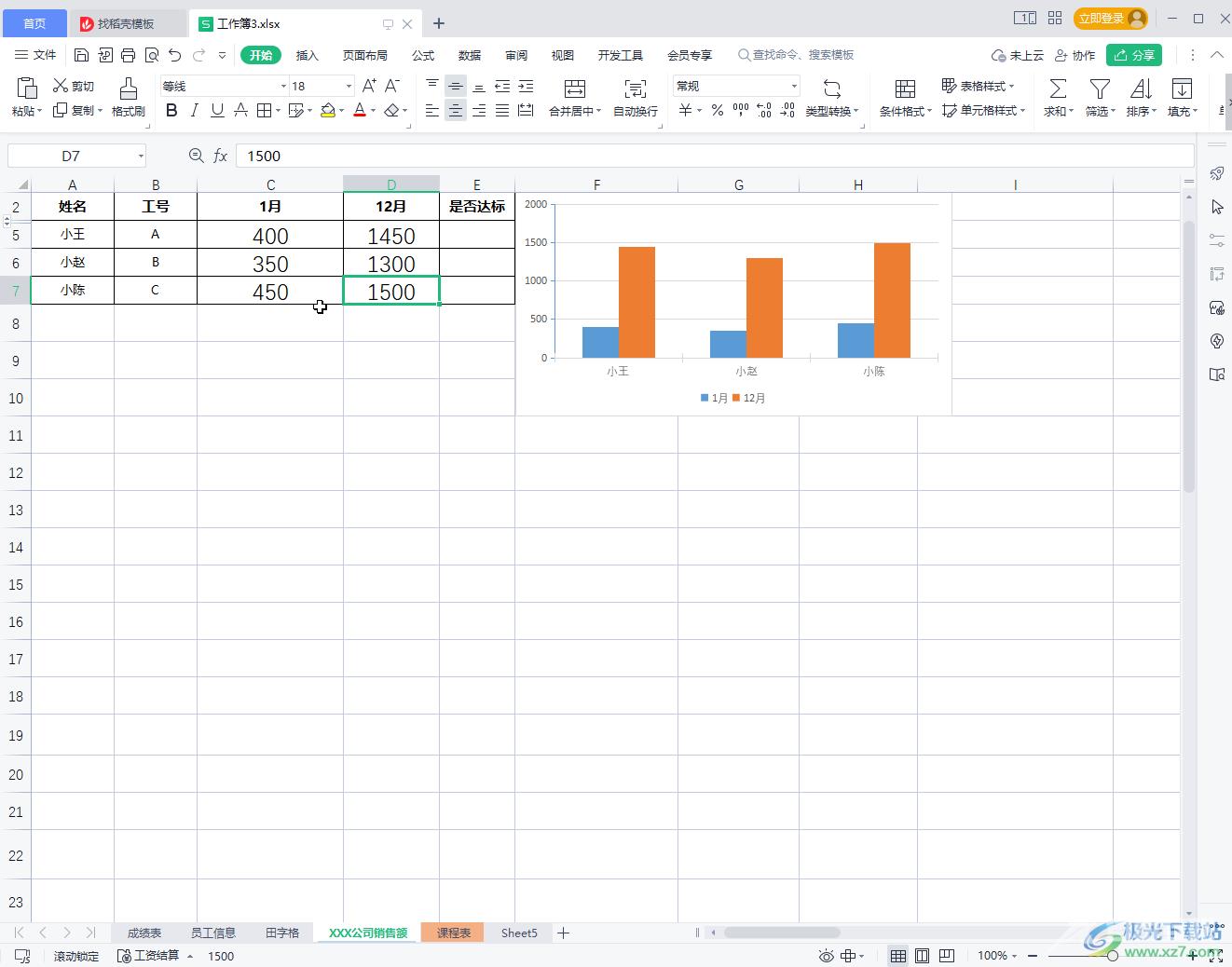The height and width of the screenshot is (967, 1232).
Task: Switch to the 成绩表 sheet tab
Action: tap(144, 933)
